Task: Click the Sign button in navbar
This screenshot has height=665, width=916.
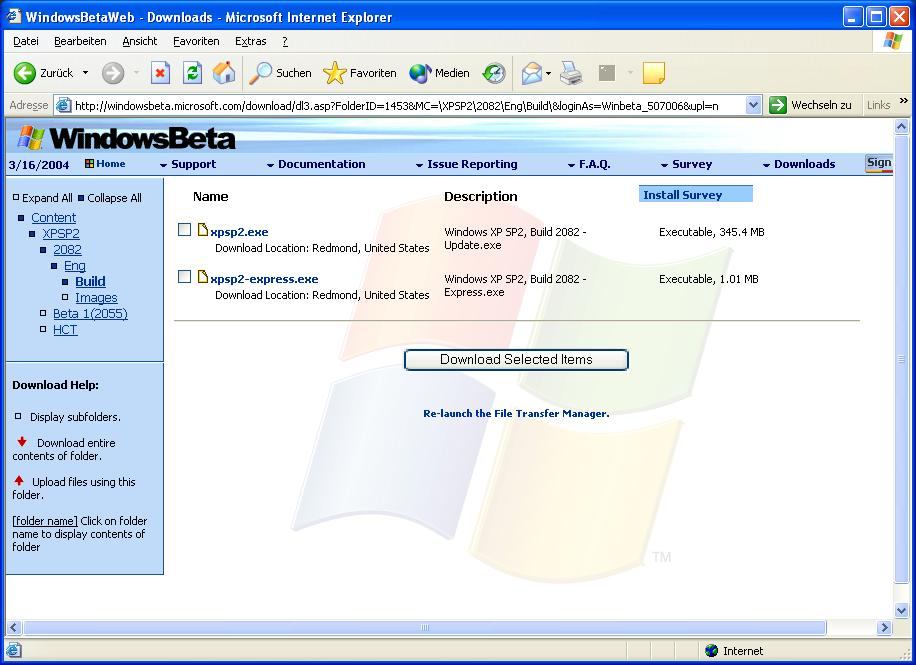Action: 879,163
